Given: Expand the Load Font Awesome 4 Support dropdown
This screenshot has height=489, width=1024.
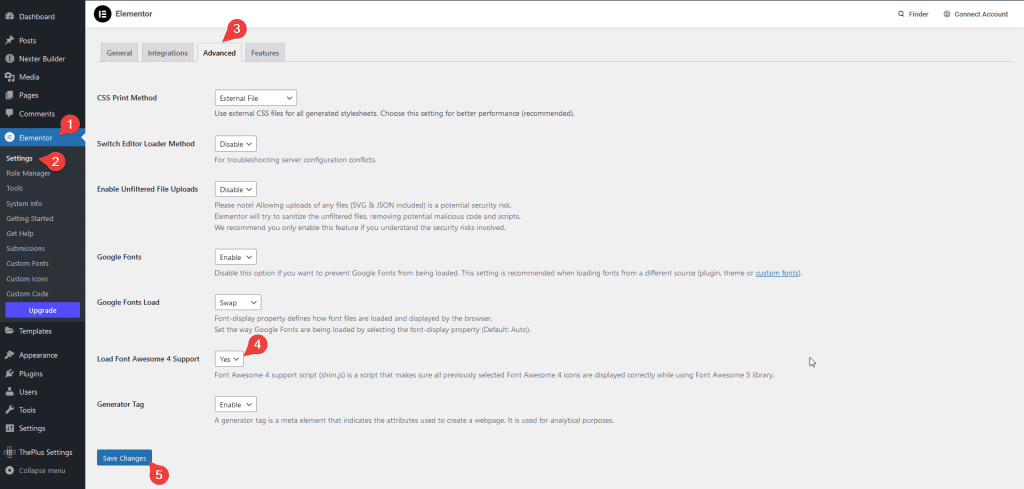Looking at the screenshot, I should coord(229,358).
